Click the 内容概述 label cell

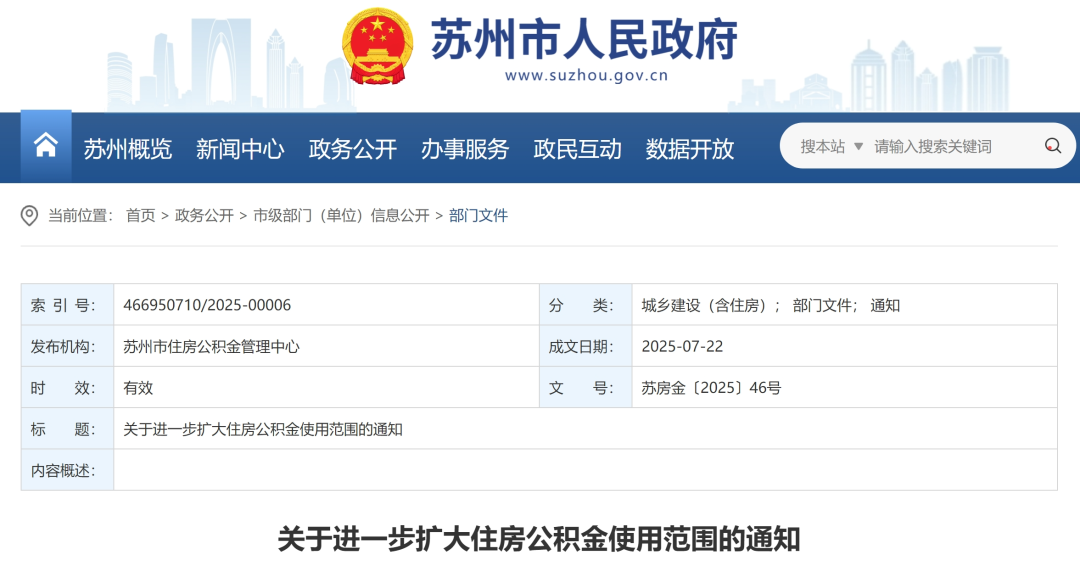click(x=68, y=470)
